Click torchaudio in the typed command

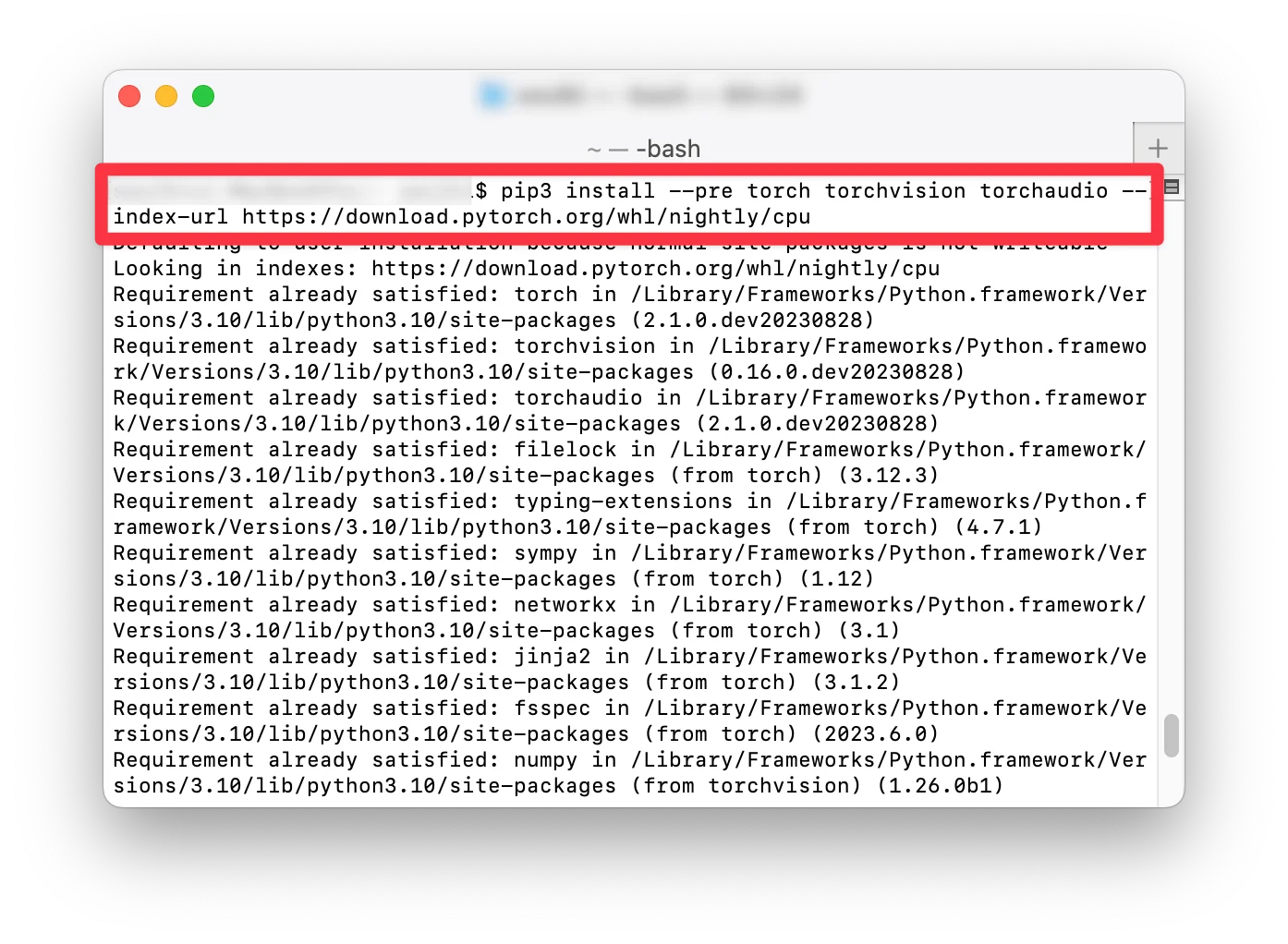[1044, 191]
